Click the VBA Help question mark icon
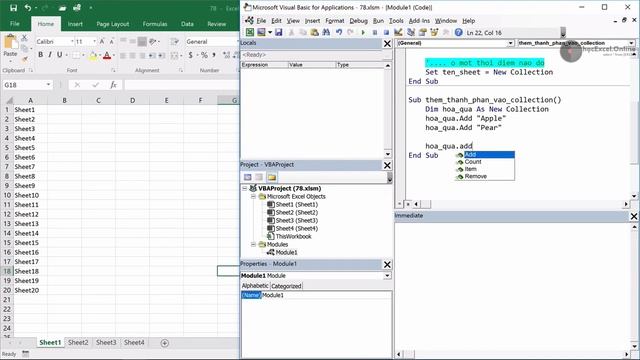The image size is (640, 360). (458, 32)
